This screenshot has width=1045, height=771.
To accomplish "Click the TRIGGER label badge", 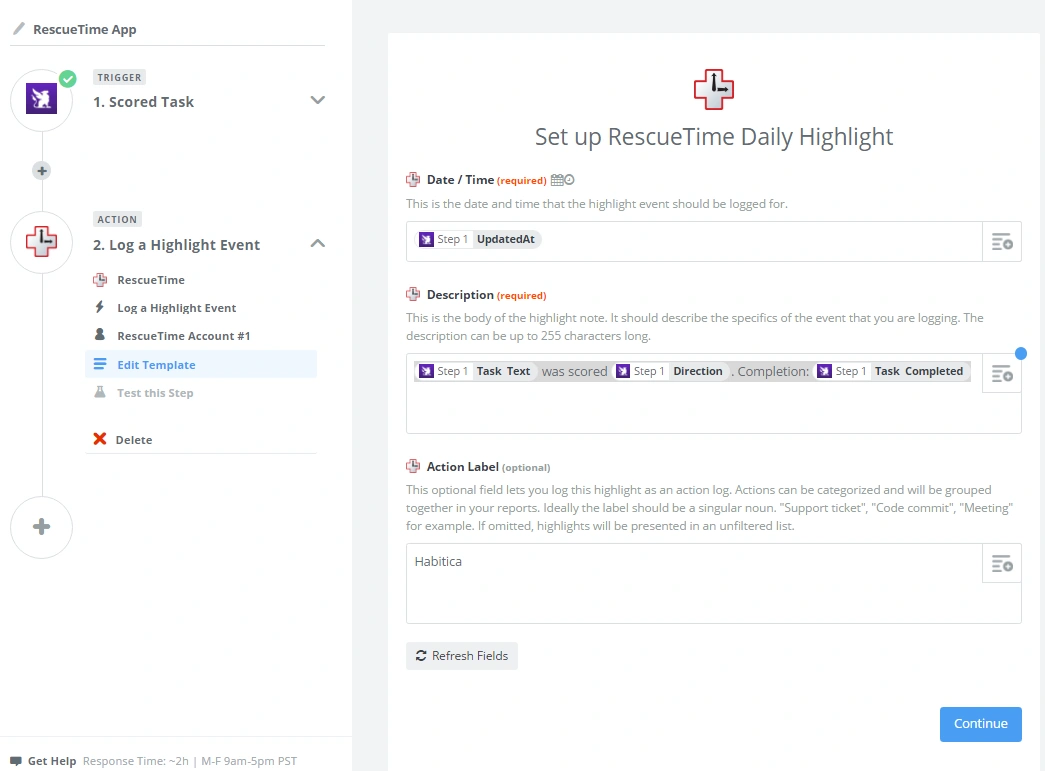I will tap(119, 77).
